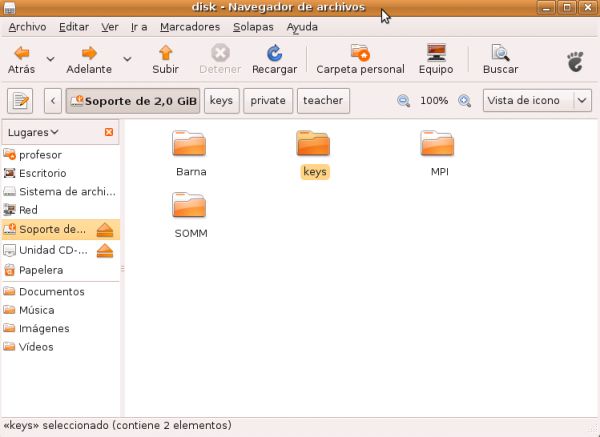
Task: Click the Equipo computer icon
Action: click(x=436, y=53)
